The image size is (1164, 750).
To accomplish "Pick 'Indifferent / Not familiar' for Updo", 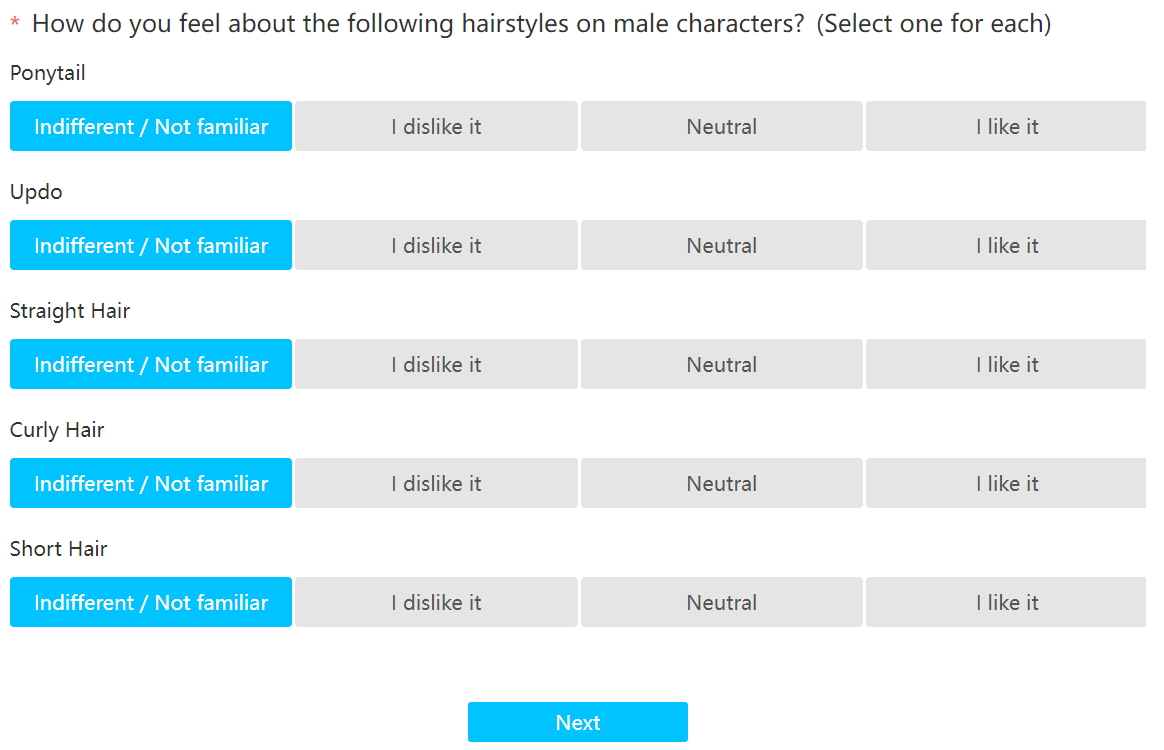I will (x=151, y=245).
